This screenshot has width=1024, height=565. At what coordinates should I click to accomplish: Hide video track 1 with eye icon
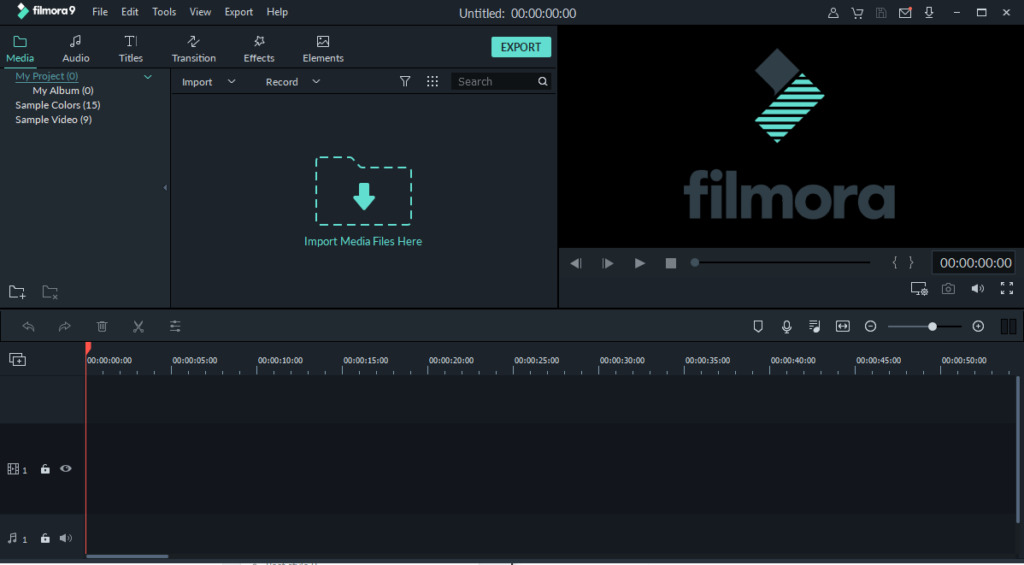pyautogui.click(x=65, y=468)
